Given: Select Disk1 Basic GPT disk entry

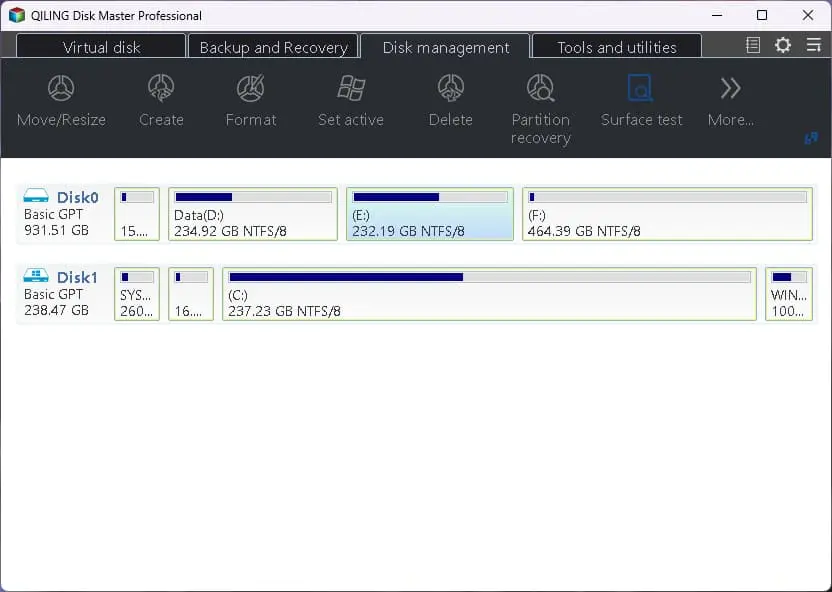Looking at the screenshot, I should (61, 294).
